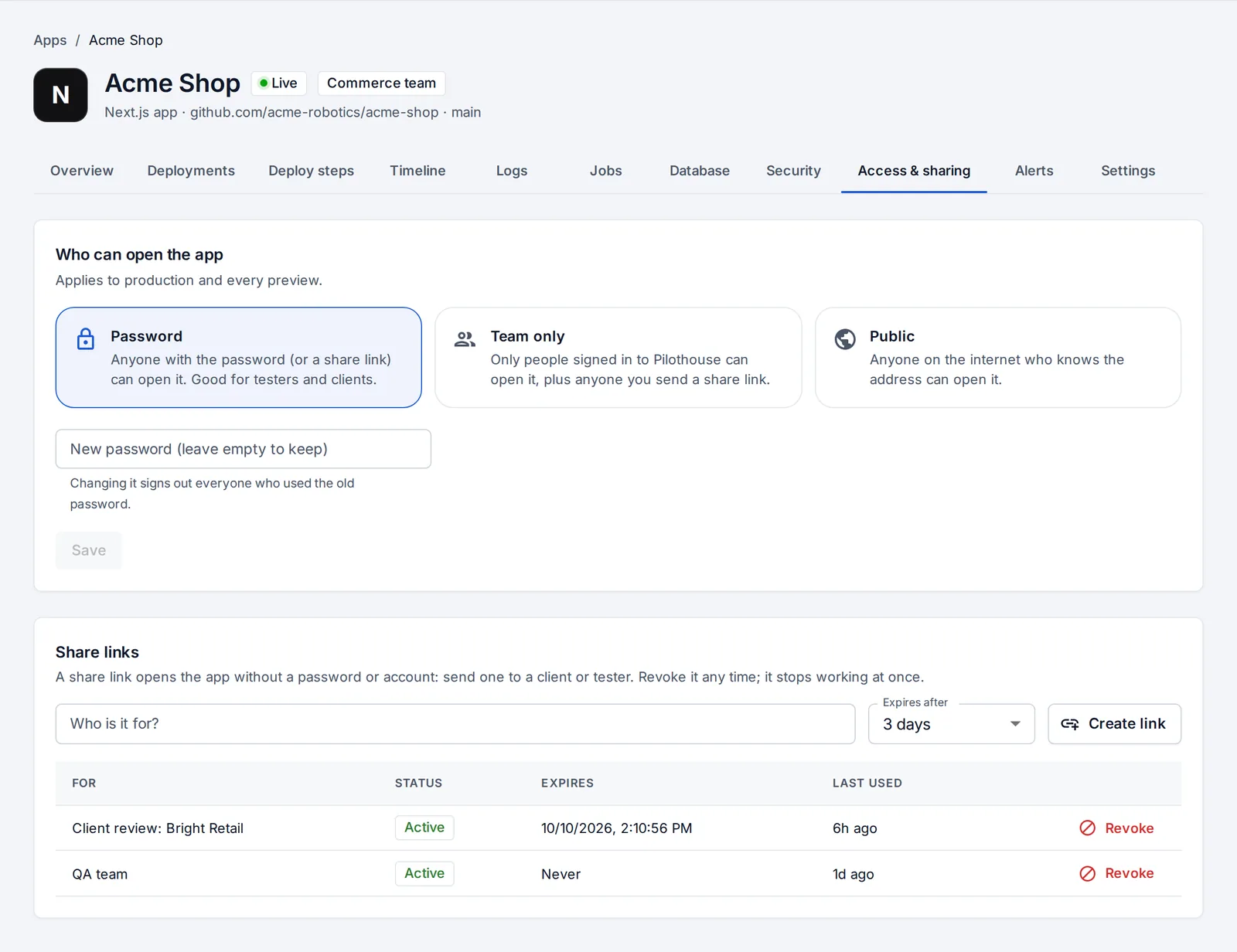Revoke the QA team share link
The image size is (1237, 952).
point(1117,874)
